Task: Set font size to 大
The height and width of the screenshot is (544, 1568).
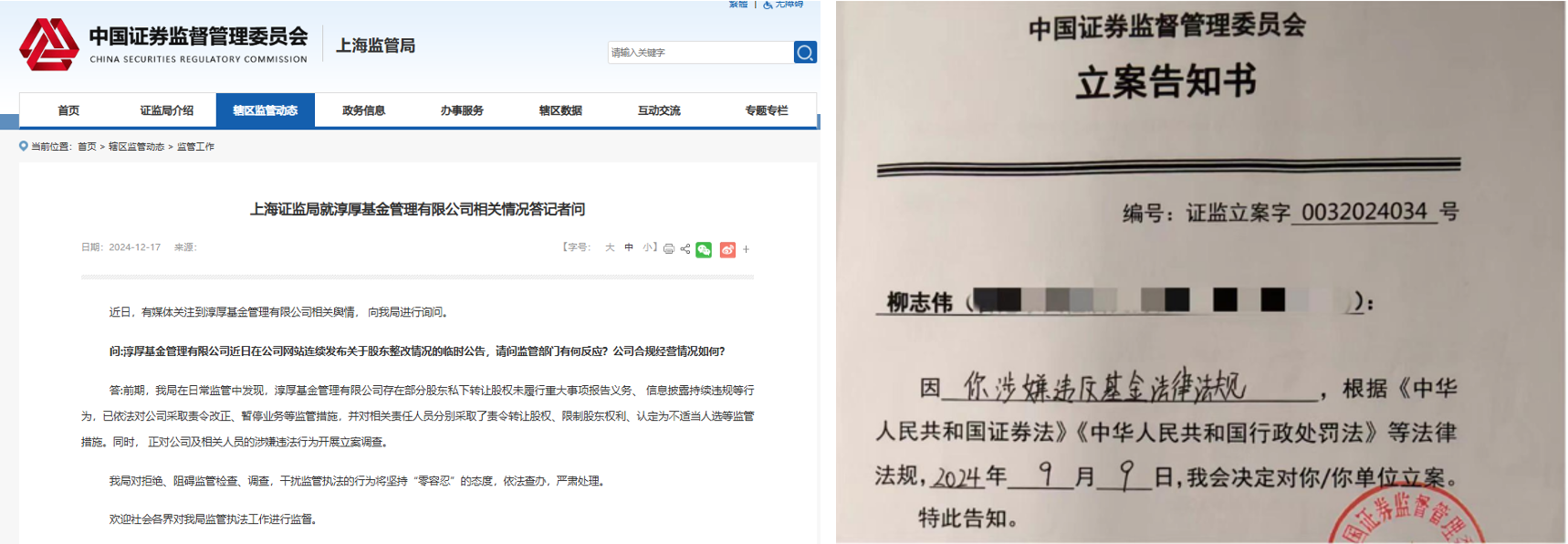Action: click(610, 247)
